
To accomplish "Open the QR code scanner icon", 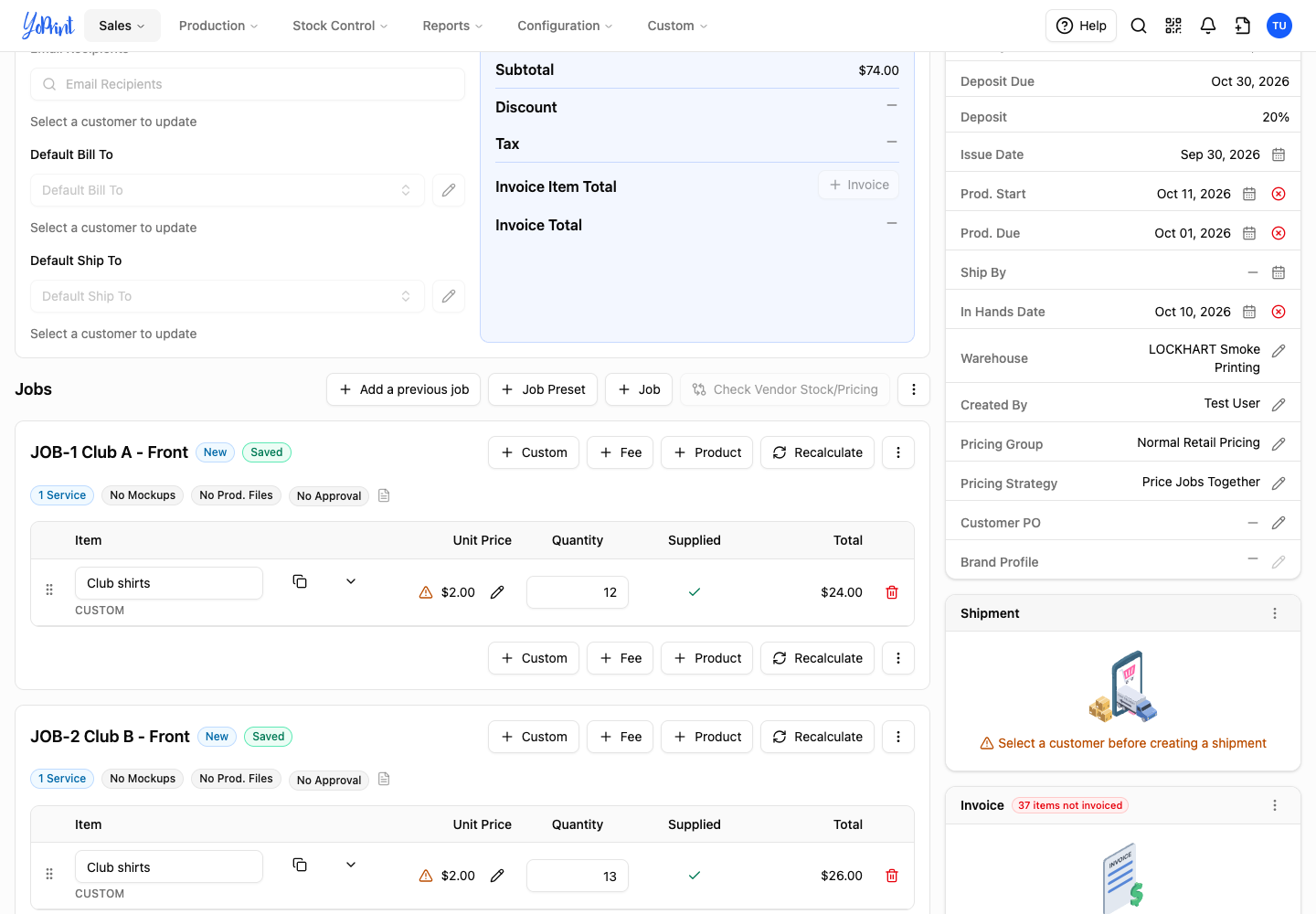I will (1173, 26).
